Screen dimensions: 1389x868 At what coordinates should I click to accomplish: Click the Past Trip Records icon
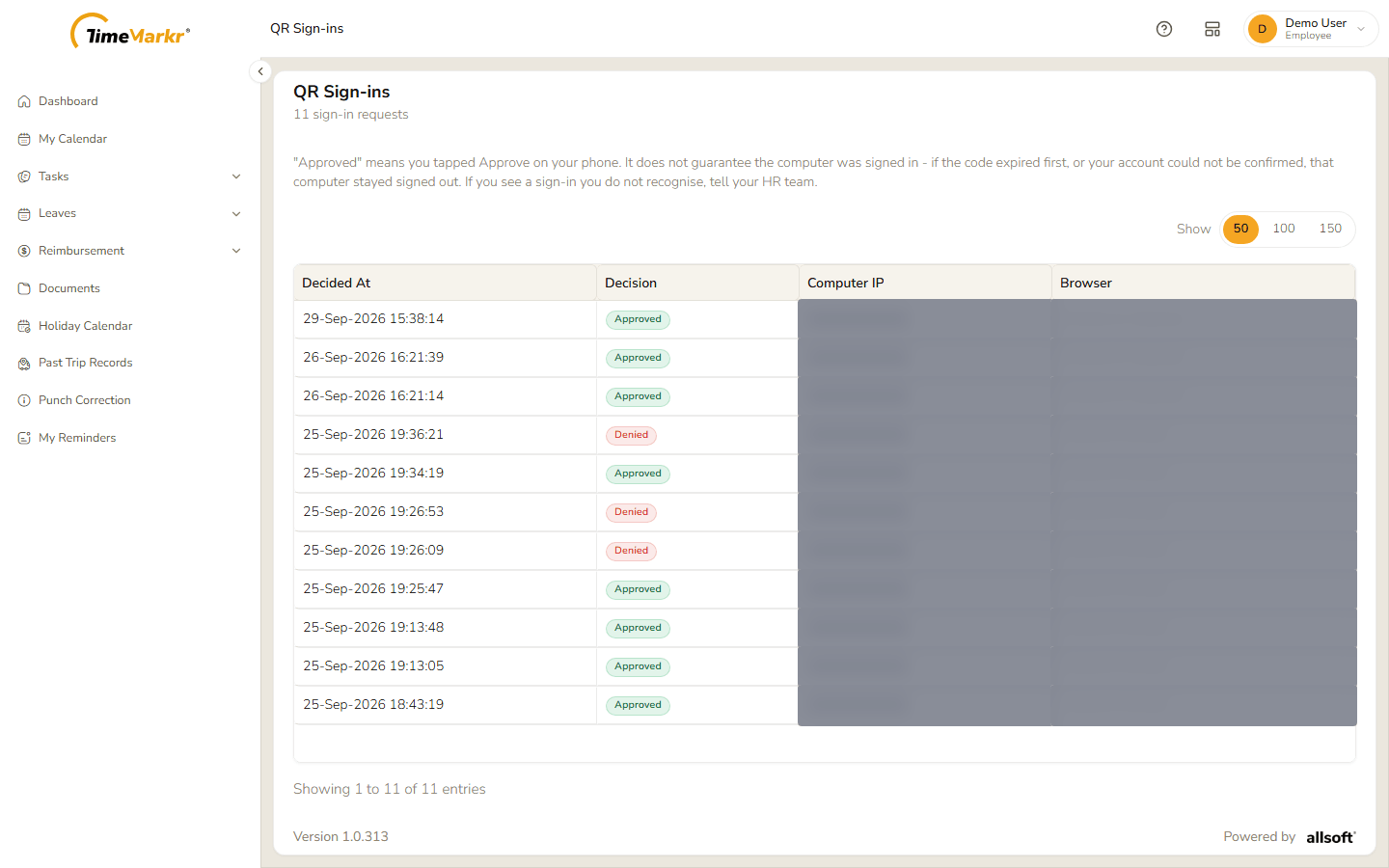24,364
